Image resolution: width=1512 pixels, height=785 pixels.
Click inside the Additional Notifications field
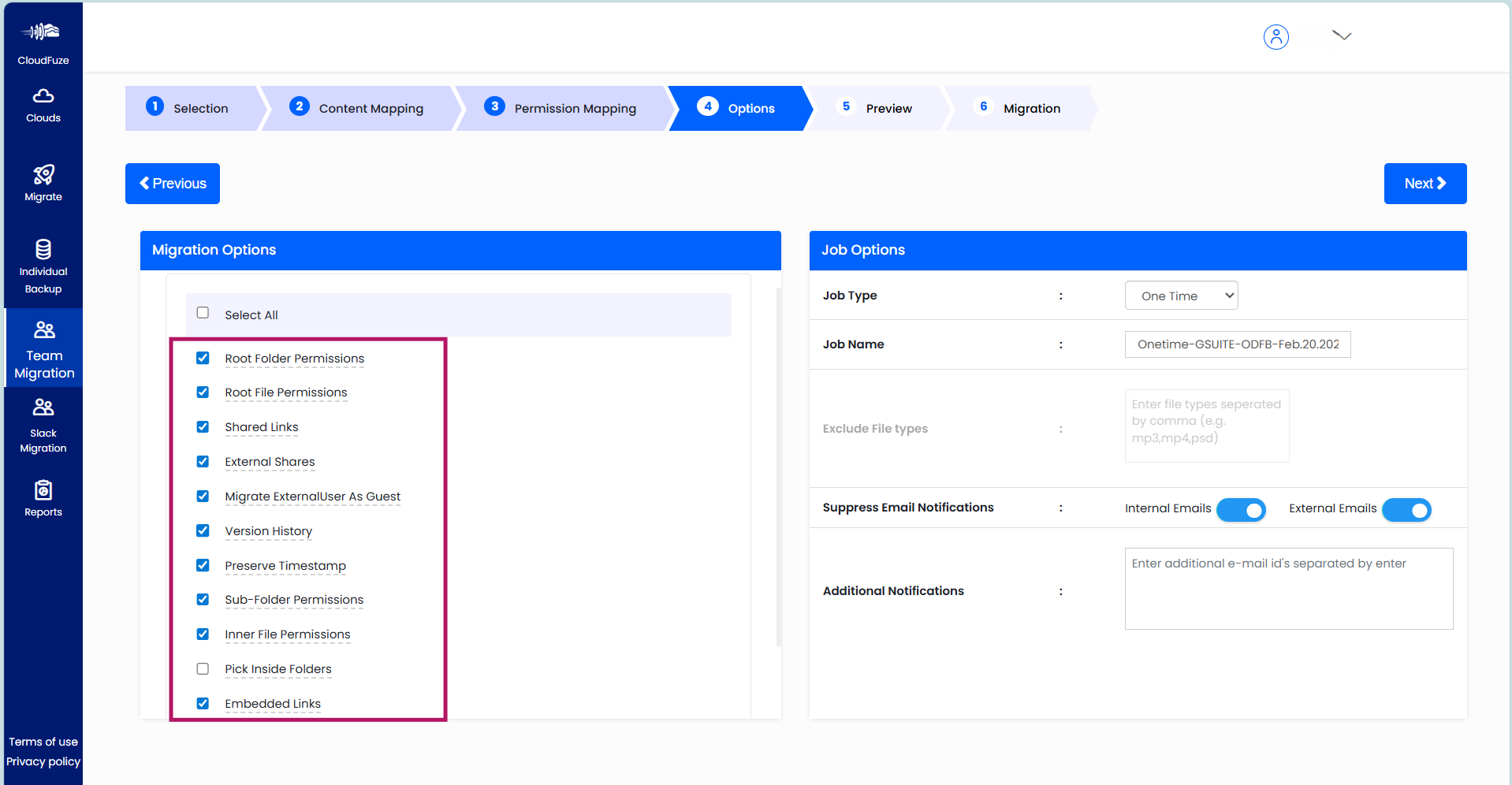click(x=1287, y=589)
